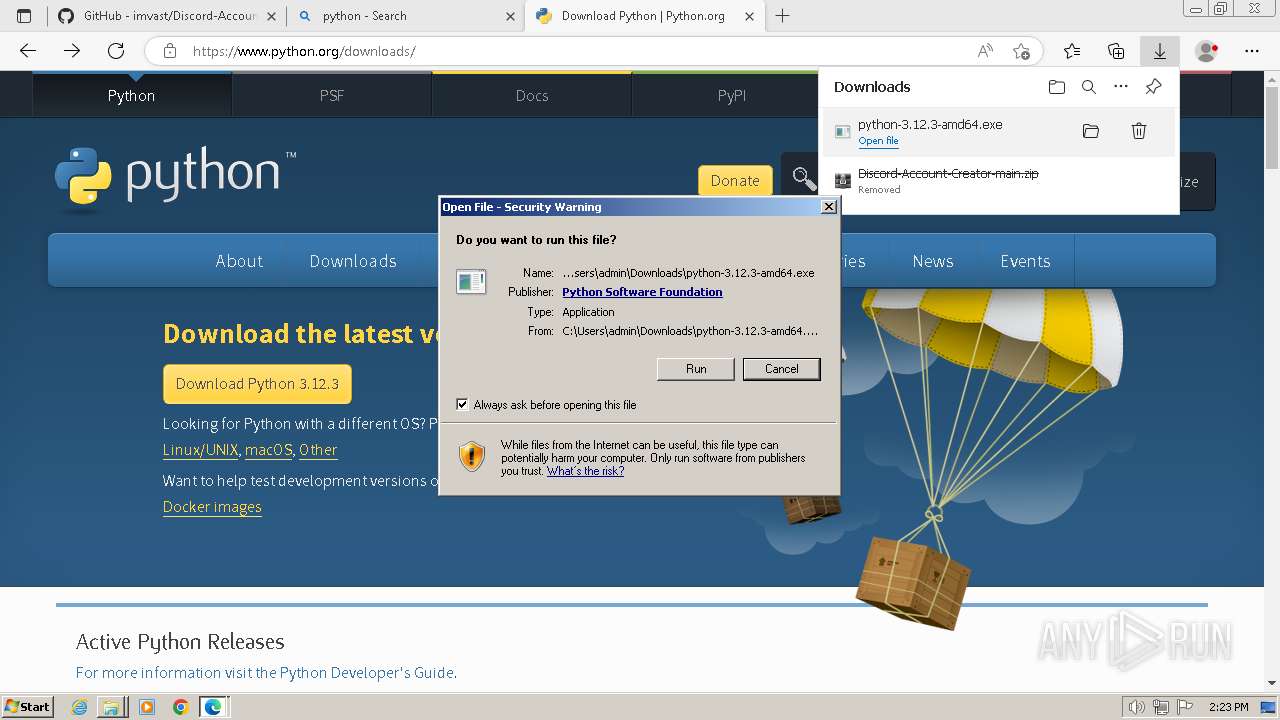Open the Docker images link
This screenshot has width=1280, height=720.
click(x=212, y=507)
